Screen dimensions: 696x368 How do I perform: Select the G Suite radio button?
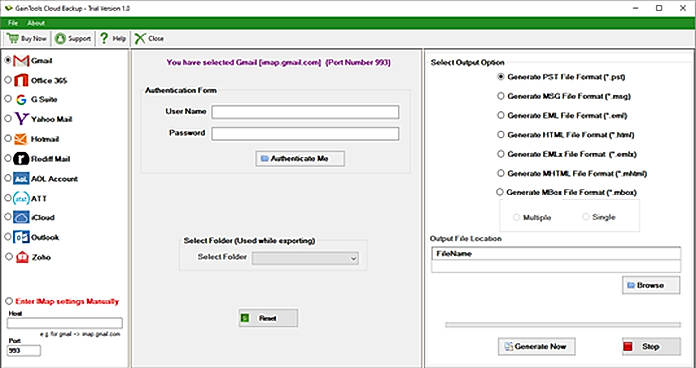[8, 99]
